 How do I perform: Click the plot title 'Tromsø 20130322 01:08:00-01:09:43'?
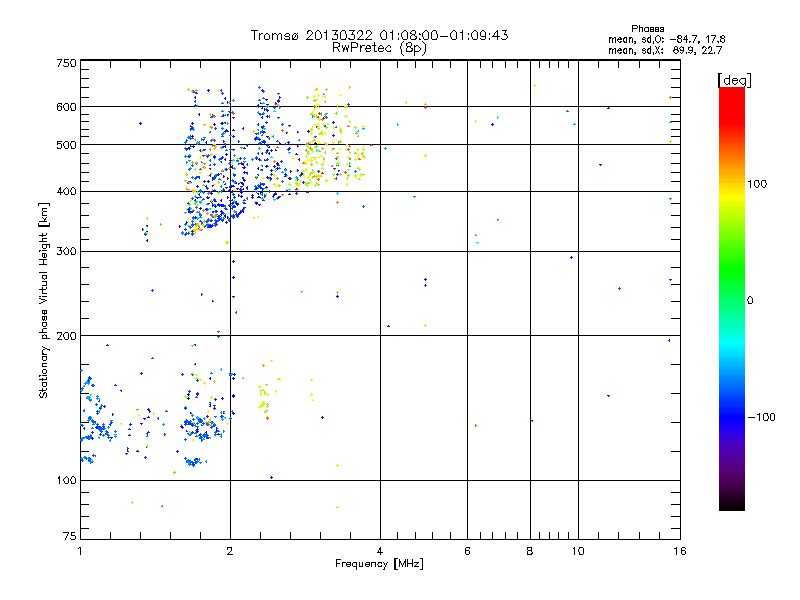coord(379,35)
